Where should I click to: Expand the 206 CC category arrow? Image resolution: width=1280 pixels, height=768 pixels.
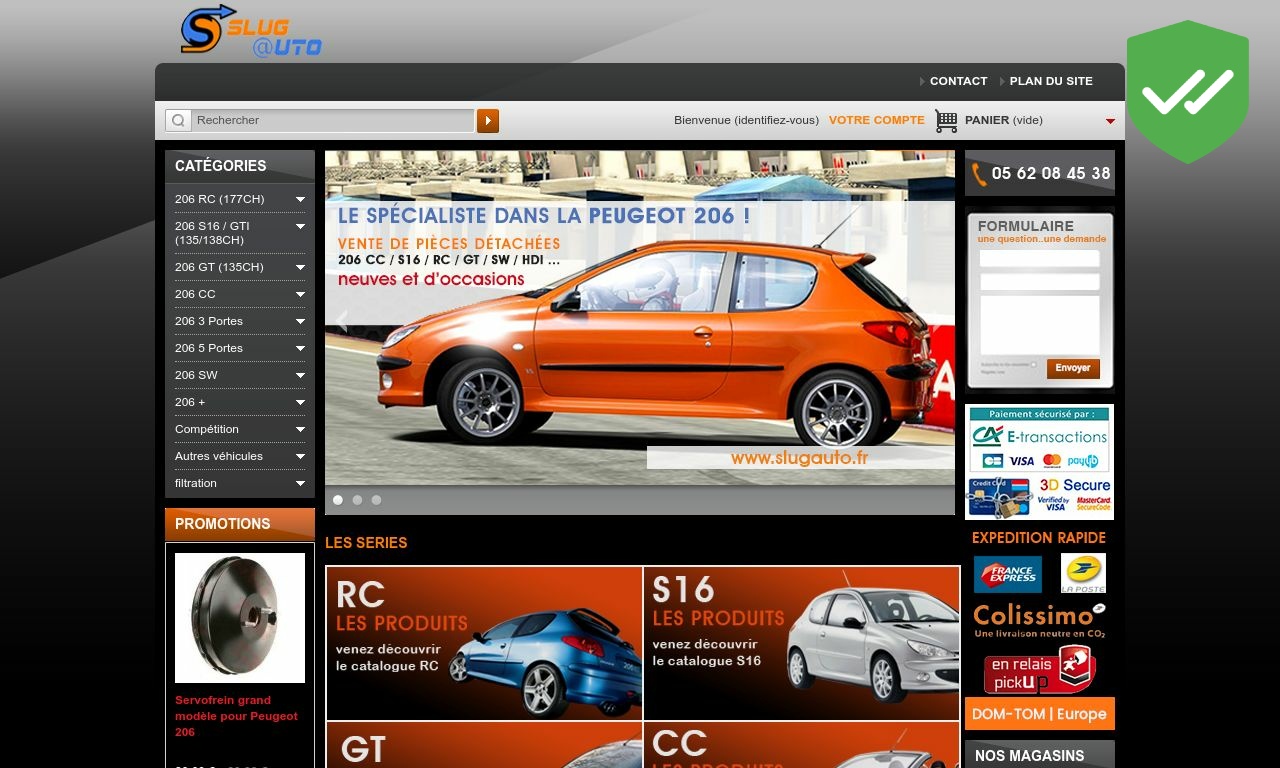(x=300, y=295)
